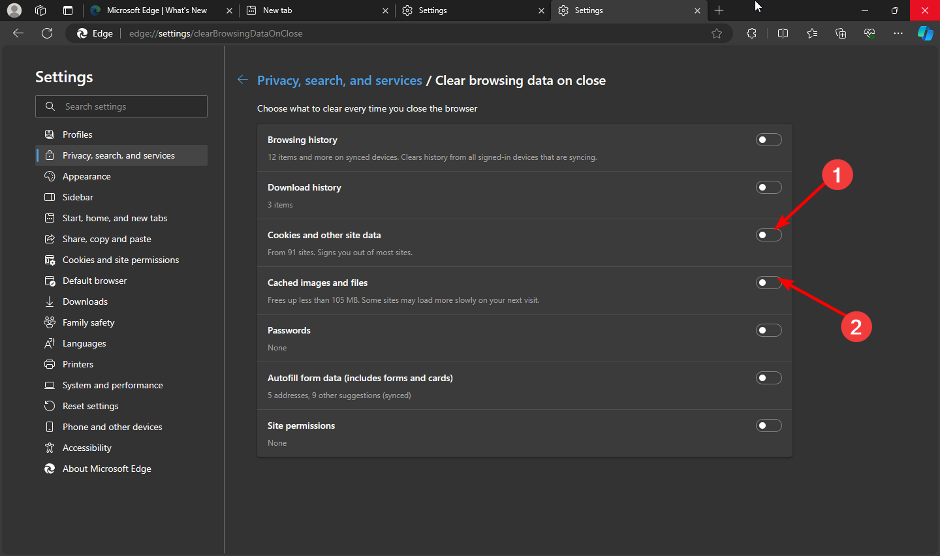Click the Edge logo in address bar
Screen dimensions: 940x556
coord(82,34)
